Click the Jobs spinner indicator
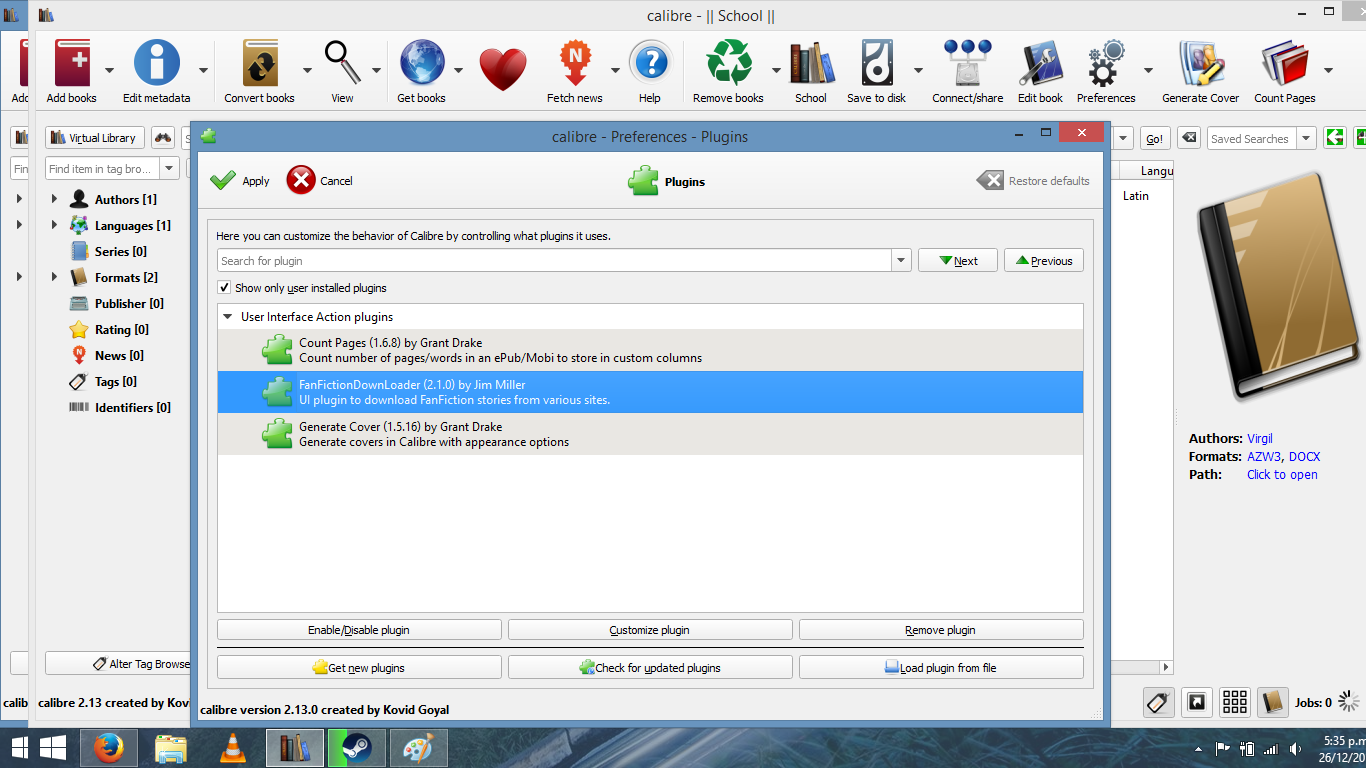 (1349, 702)
